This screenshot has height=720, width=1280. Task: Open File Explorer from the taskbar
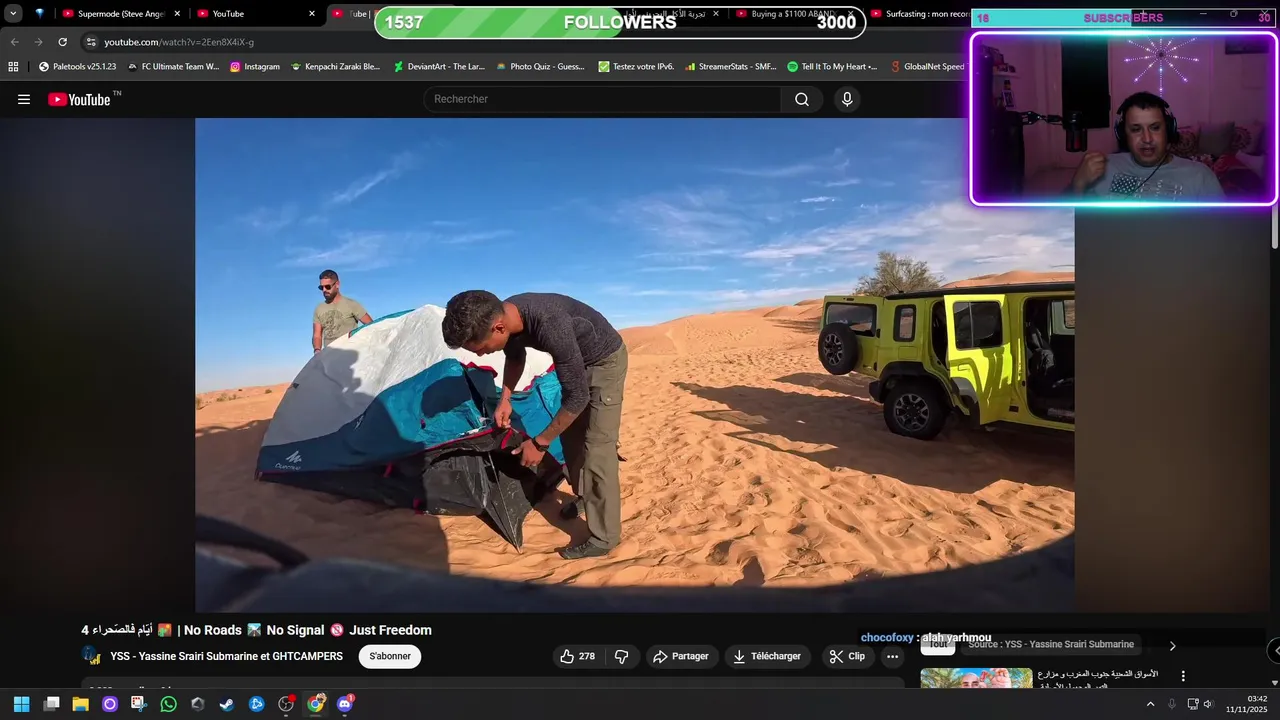point(80,704)
